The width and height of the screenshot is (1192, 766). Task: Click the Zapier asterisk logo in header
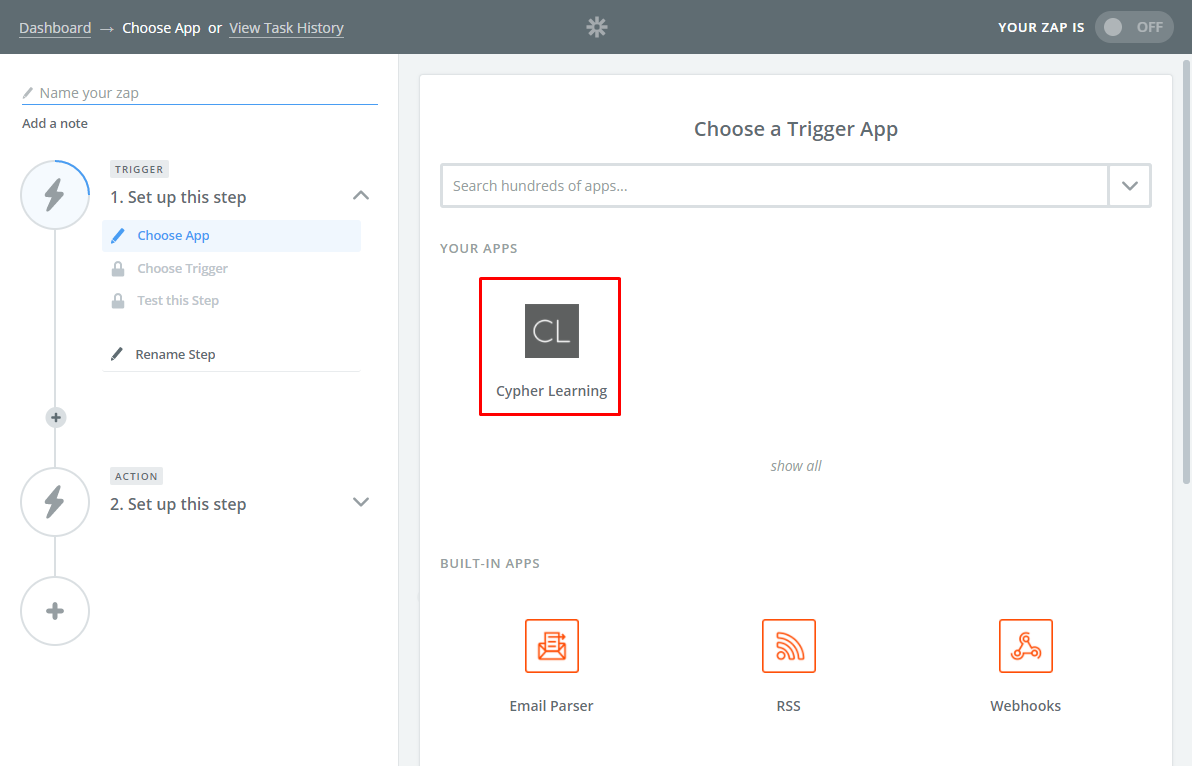(597, 27)
